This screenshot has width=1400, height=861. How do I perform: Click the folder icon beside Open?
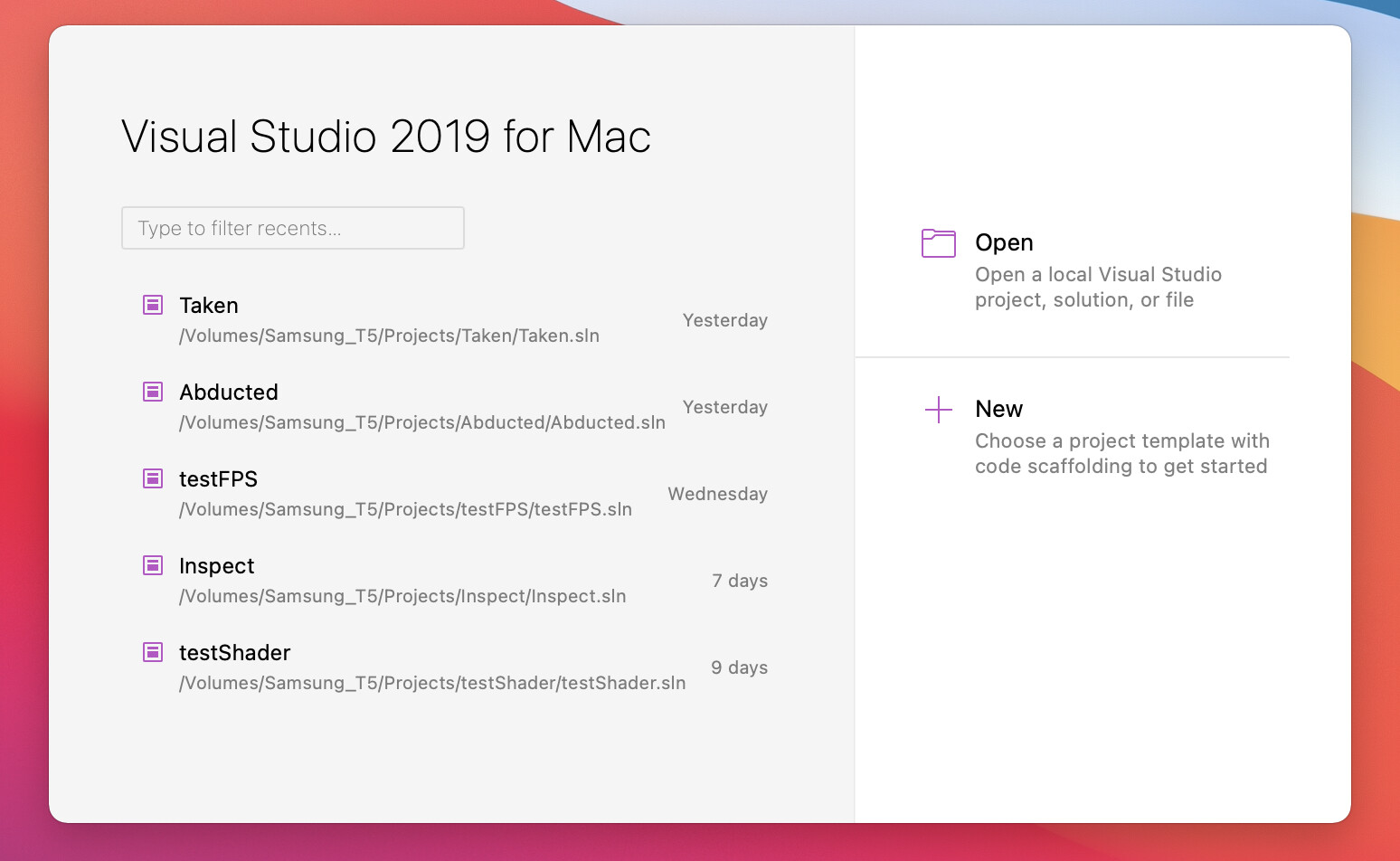pos(938,242)
